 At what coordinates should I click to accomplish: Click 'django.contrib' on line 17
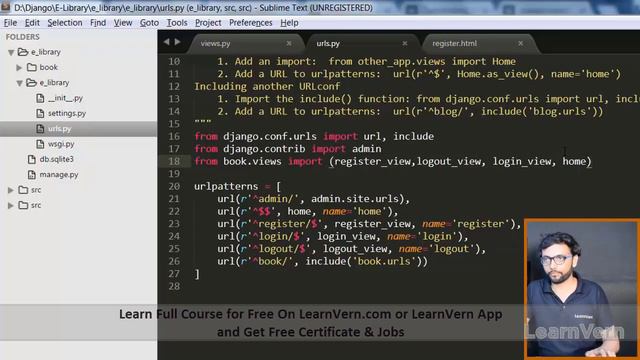264,149
